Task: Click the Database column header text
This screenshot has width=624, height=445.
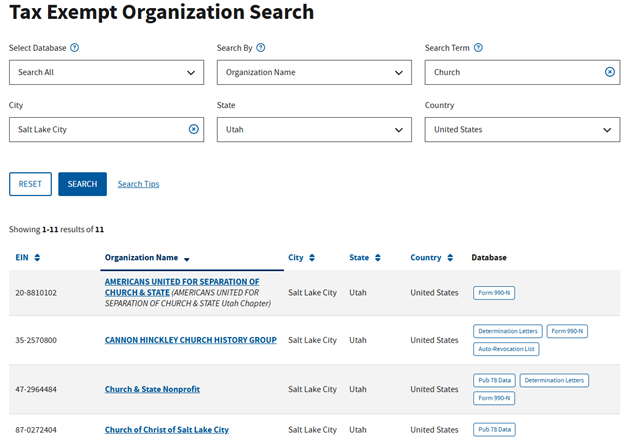Action: tap(489, 258)
